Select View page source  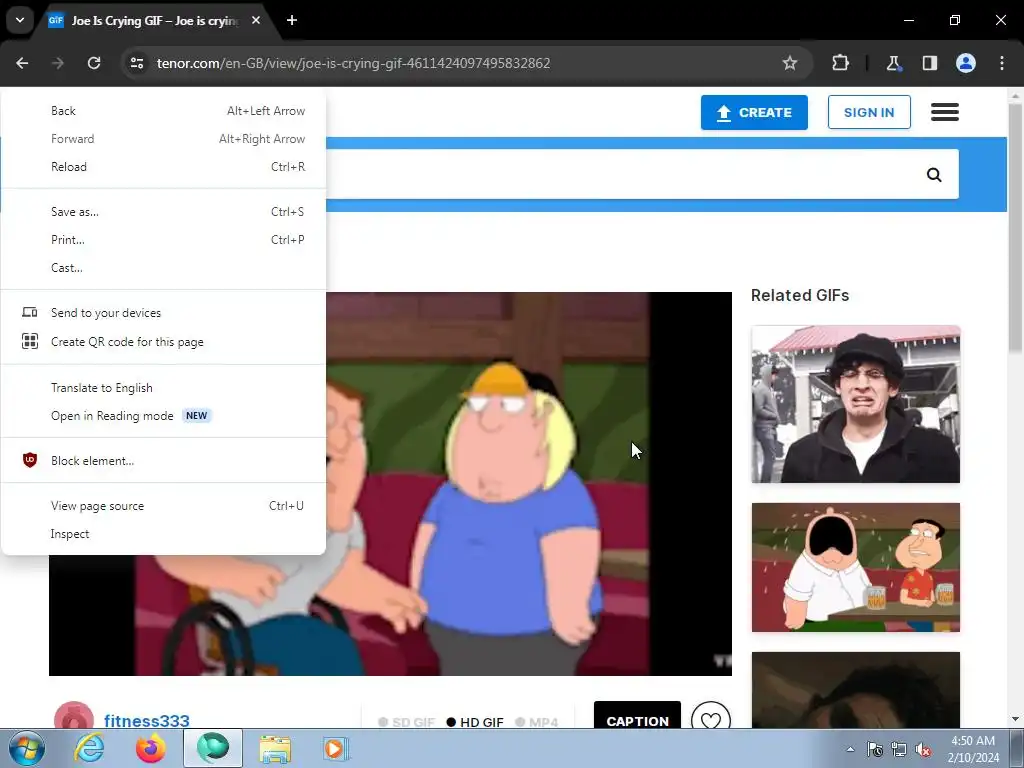[163, 506]
